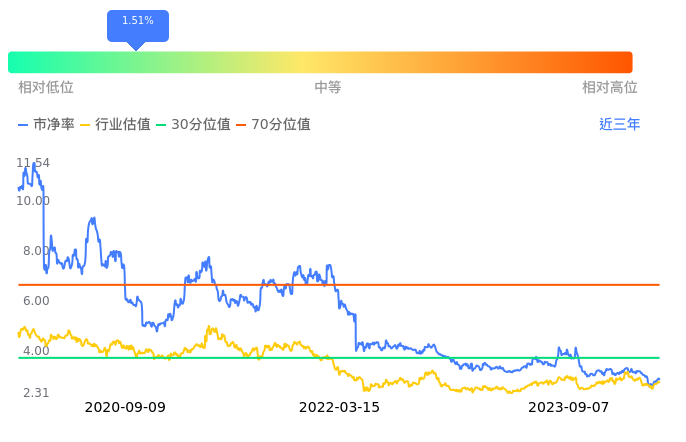The width and height of the screenshot is (686, 442).
Task: Toggle the 市净率 legend text label
Action: coord(54,125)
